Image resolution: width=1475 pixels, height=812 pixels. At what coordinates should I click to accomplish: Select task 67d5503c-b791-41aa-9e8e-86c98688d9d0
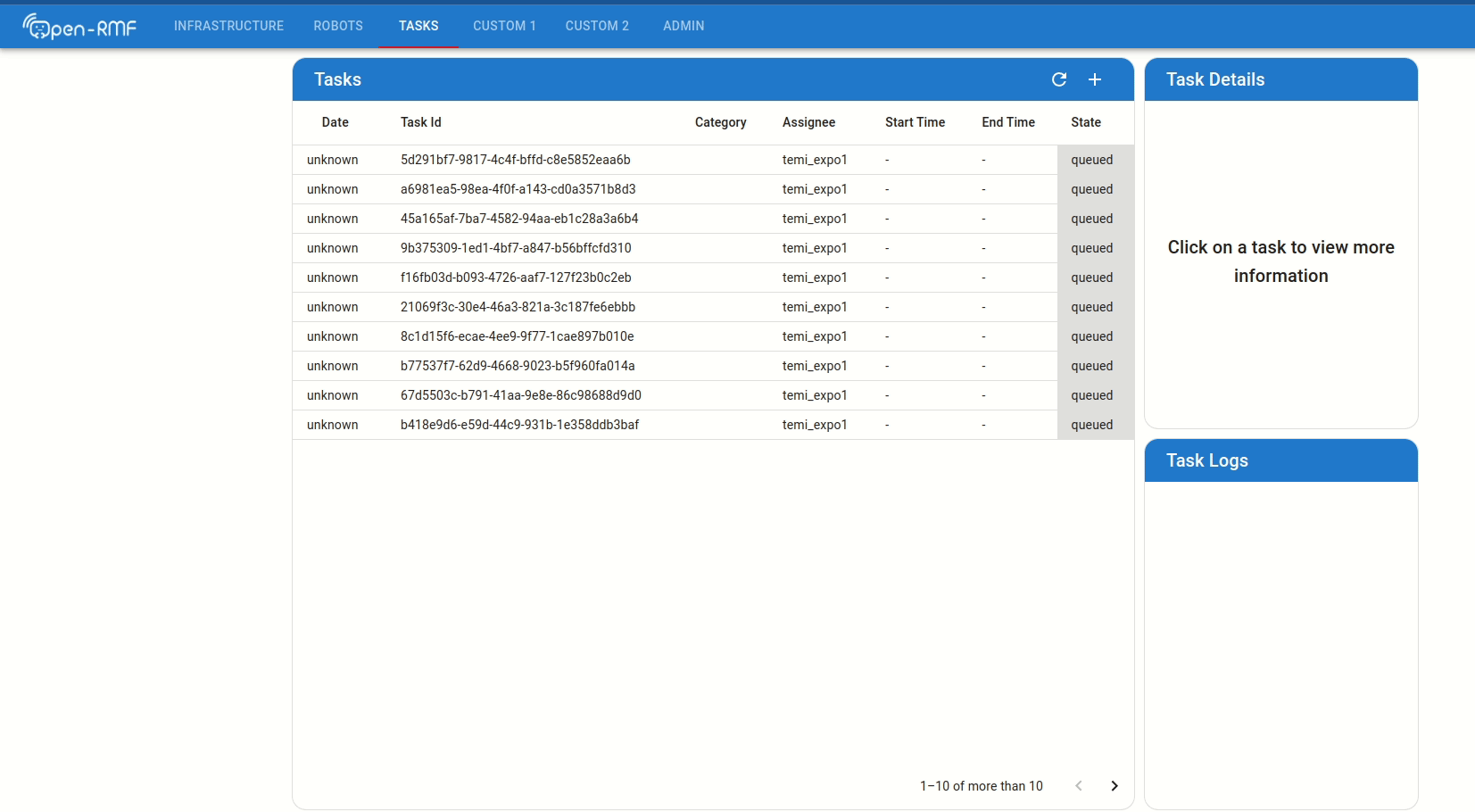713,395
